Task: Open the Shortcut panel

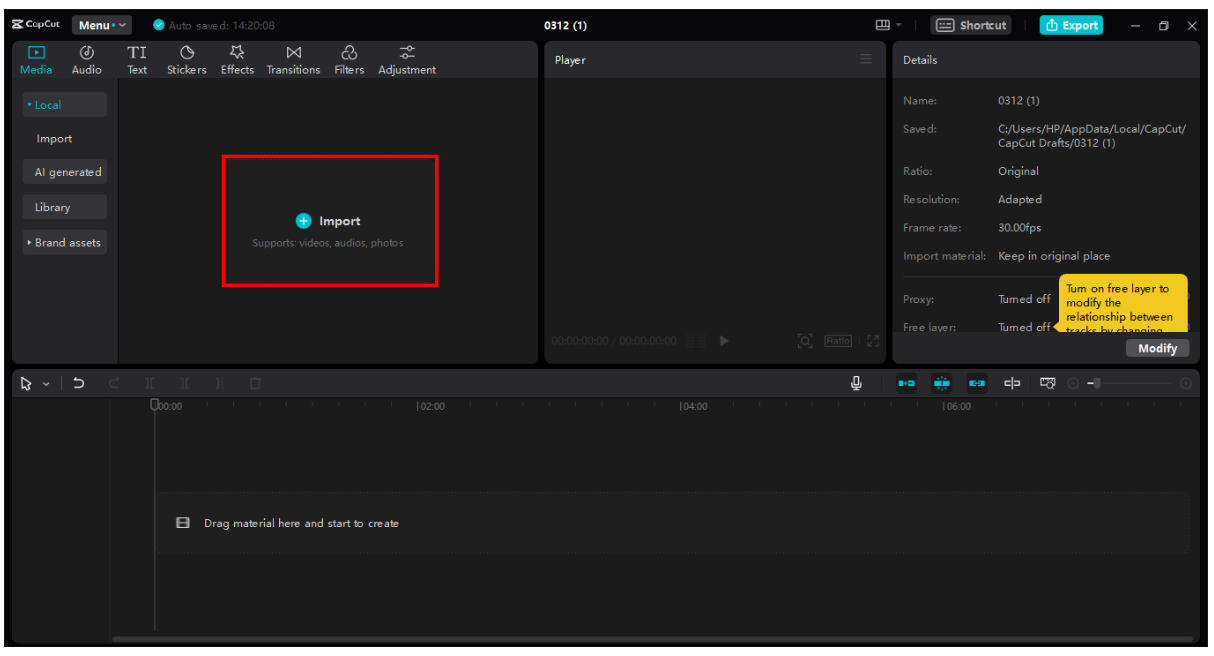Action: pyautogui.click(x=971, y=25)
